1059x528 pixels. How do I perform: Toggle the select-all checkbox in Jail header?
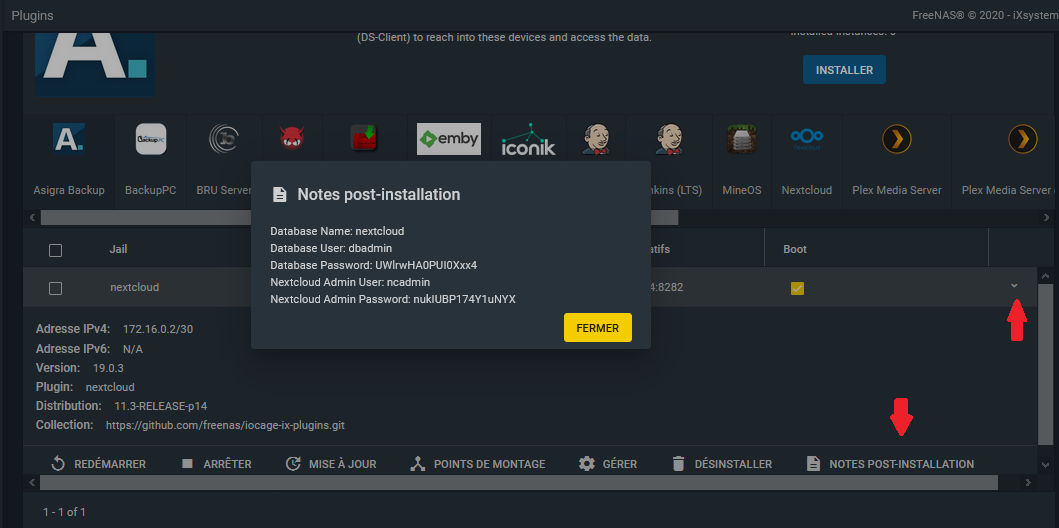56,250
